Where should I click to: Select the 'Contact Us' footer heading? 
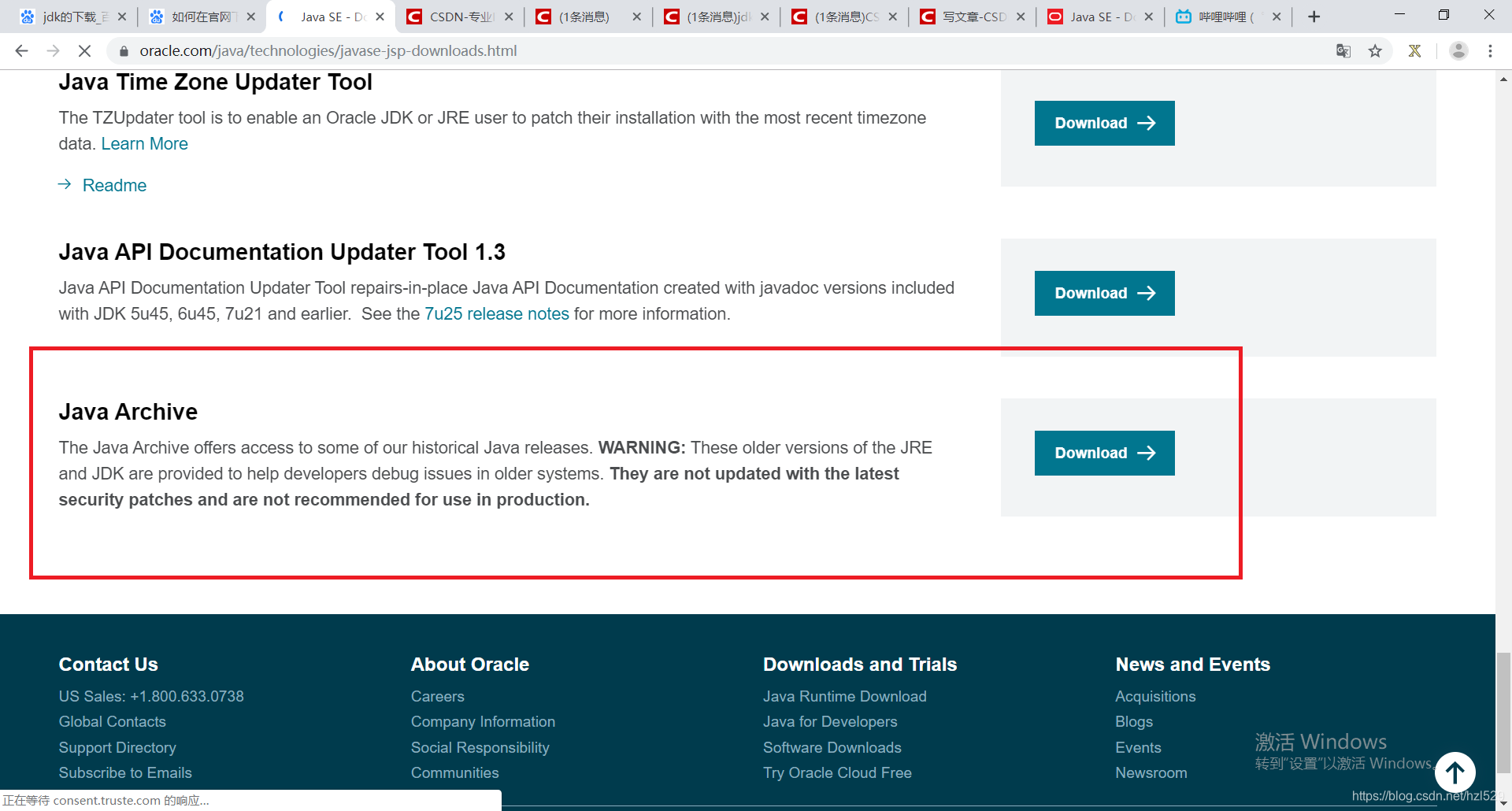pos(108,665)
